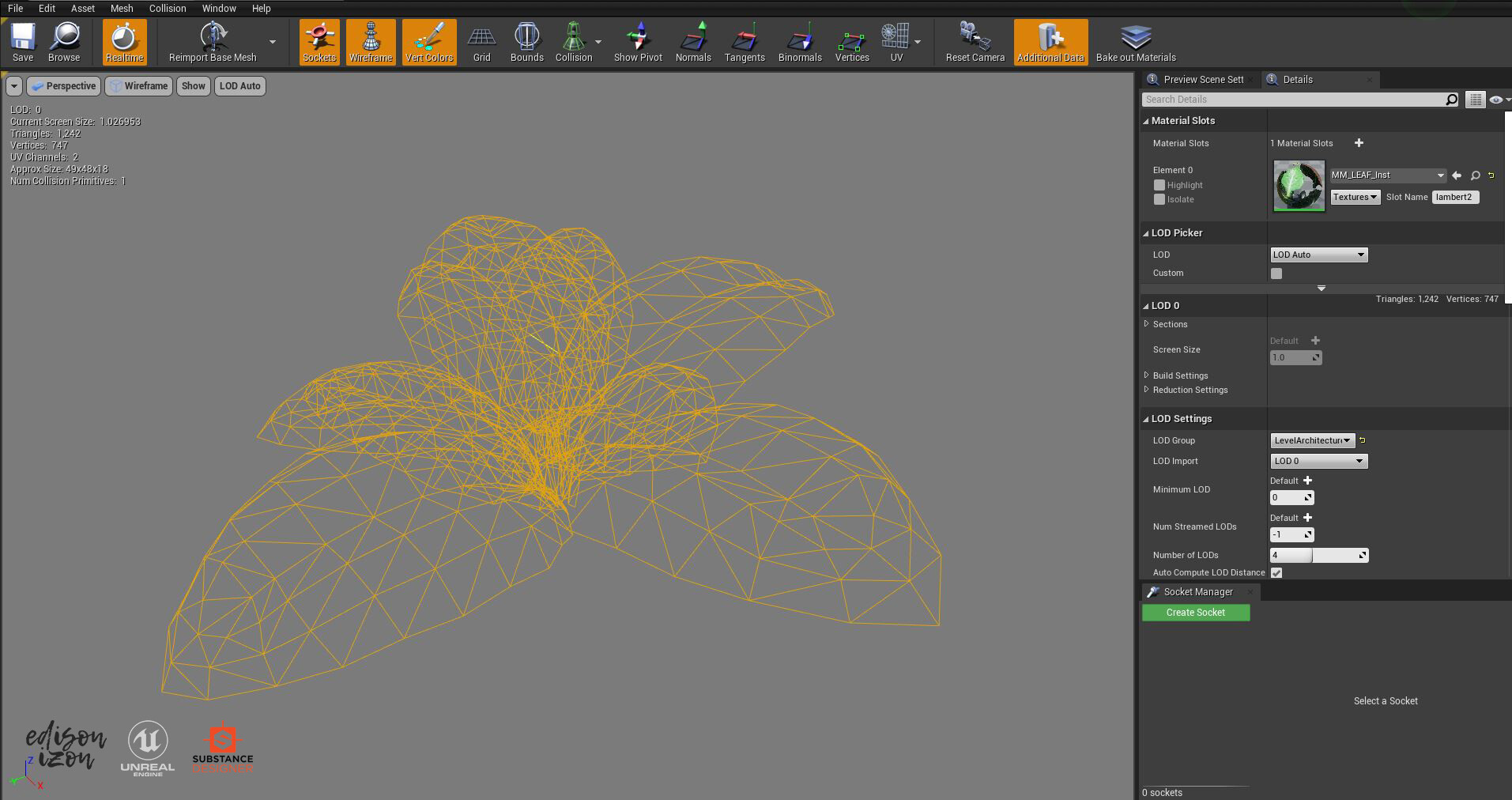The image size is (1512, 800).
Task: Open the LOD Group dropdown
Action: [1312, 440]
